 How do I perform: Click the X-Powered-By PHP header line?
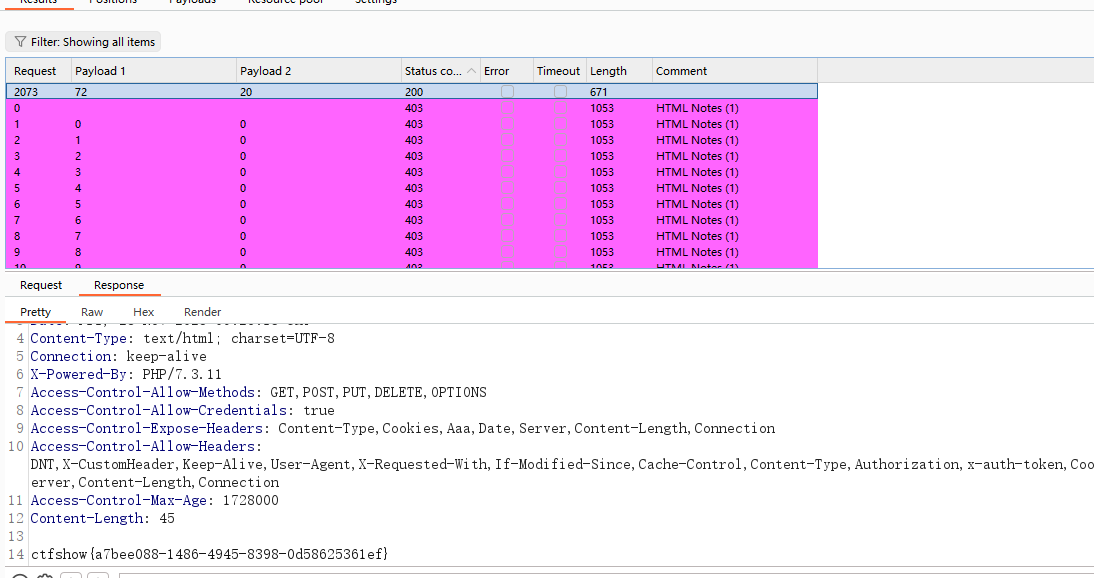click(x=126, y=374)
